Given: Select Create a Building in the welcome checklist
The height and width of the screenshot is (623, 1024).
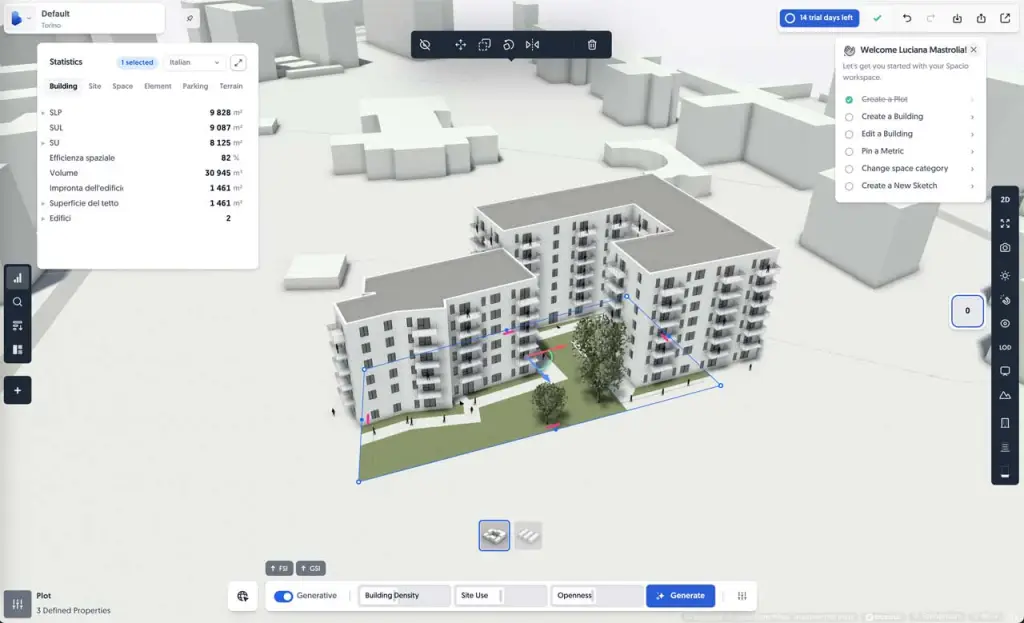Looking at the screenshot, I should point(891,116).
